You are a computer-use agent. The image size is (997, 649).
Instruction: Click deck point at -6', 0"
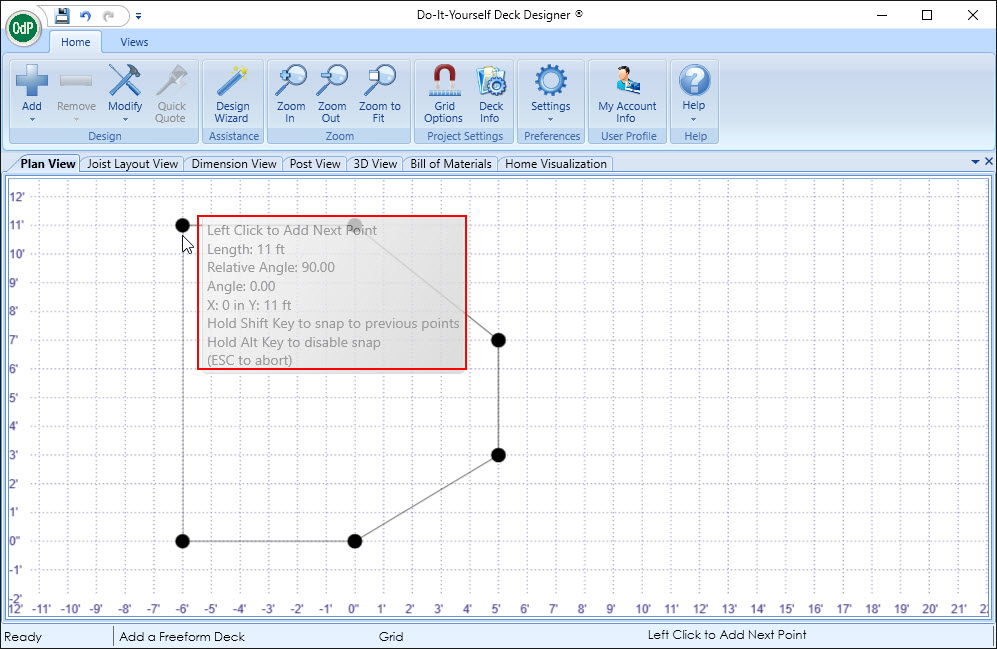tap(182, 541)
